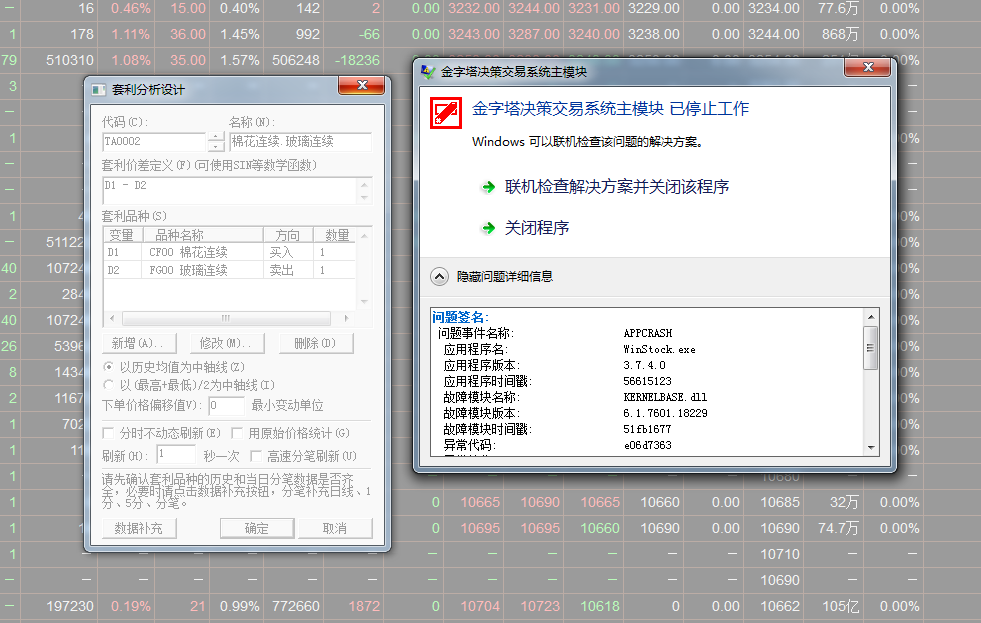The image size is (981, 623).
Task: Click the 金字塔决策交易系统主模块 title bar icon
Action: (429, 72)
